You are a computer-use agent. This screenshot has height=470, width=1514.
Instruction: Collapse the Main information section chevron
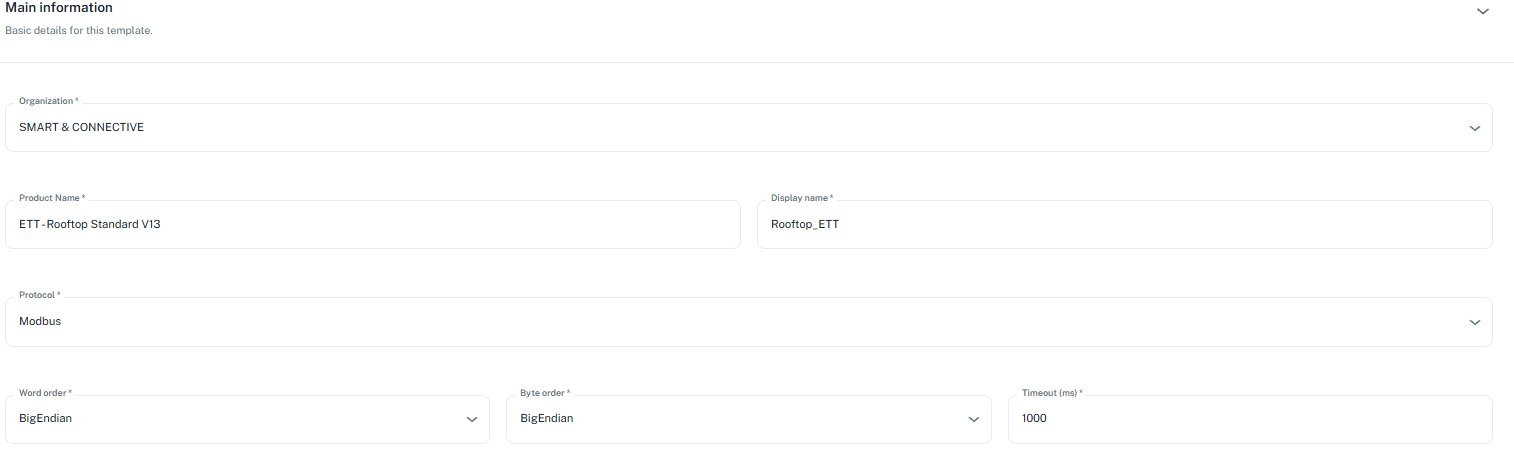(x=1482, y=11)
